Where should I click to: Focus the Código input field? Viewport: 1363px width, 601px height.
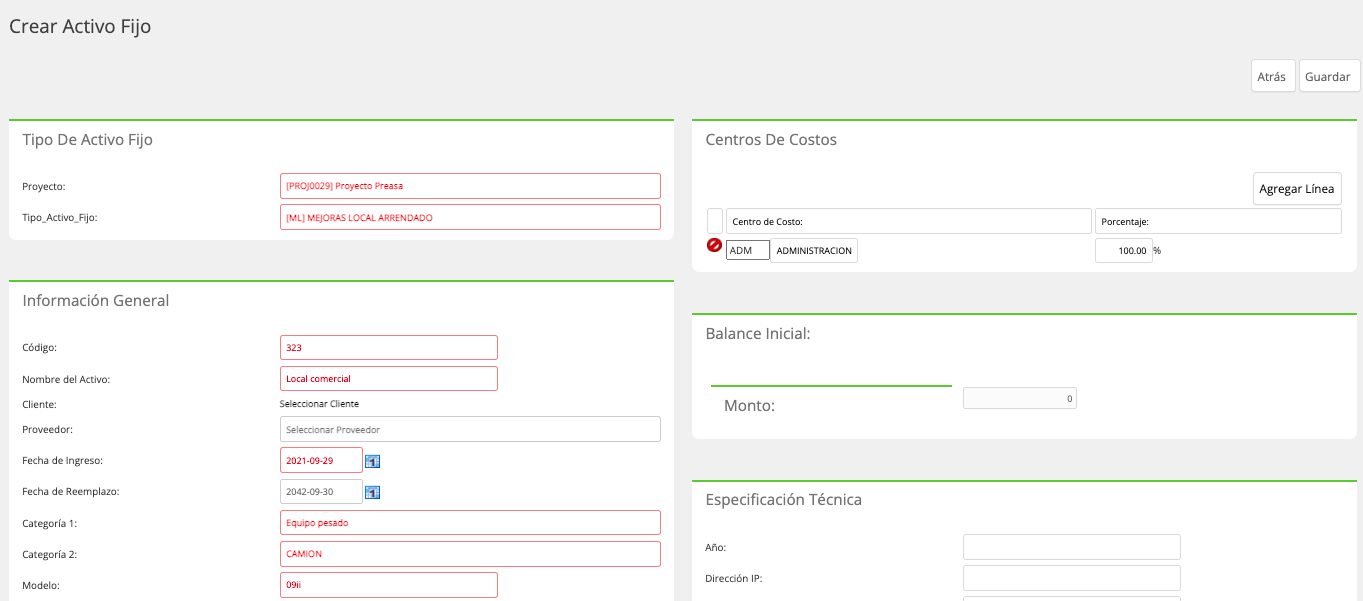[389, 348]
